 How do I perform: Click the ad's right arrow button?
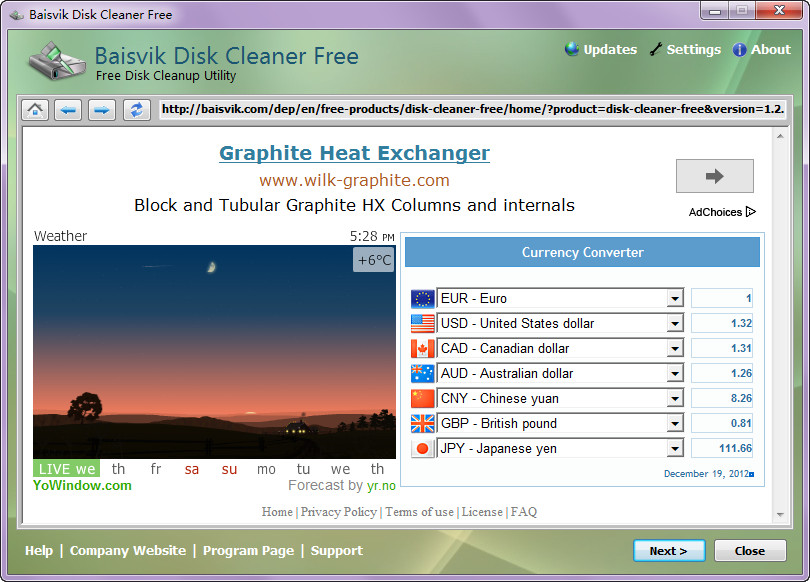[714, 176]
